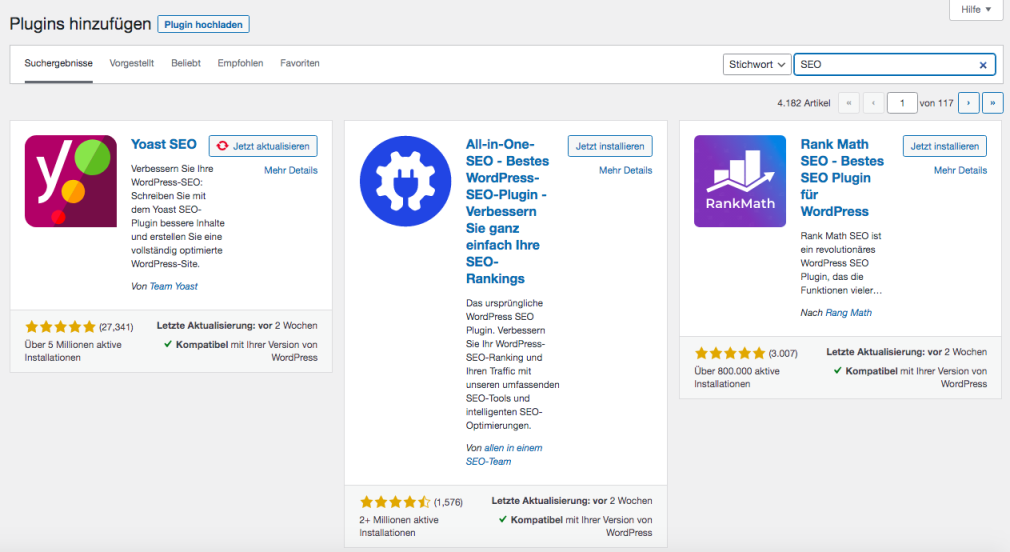This screenshot has width=1010, height=552.
Task: Click the von 117 page total text
Action: tap(937, 103)
